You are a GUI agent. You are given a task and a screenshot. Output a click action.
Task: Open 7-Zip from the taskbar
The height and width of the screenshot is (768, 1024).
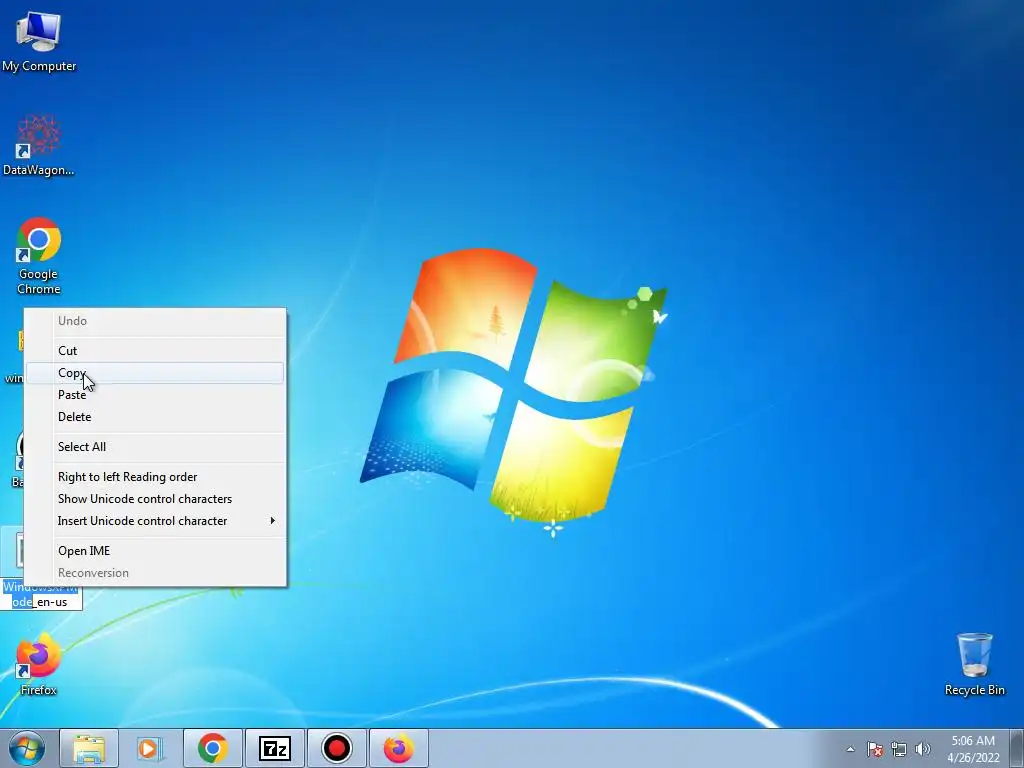274,748
